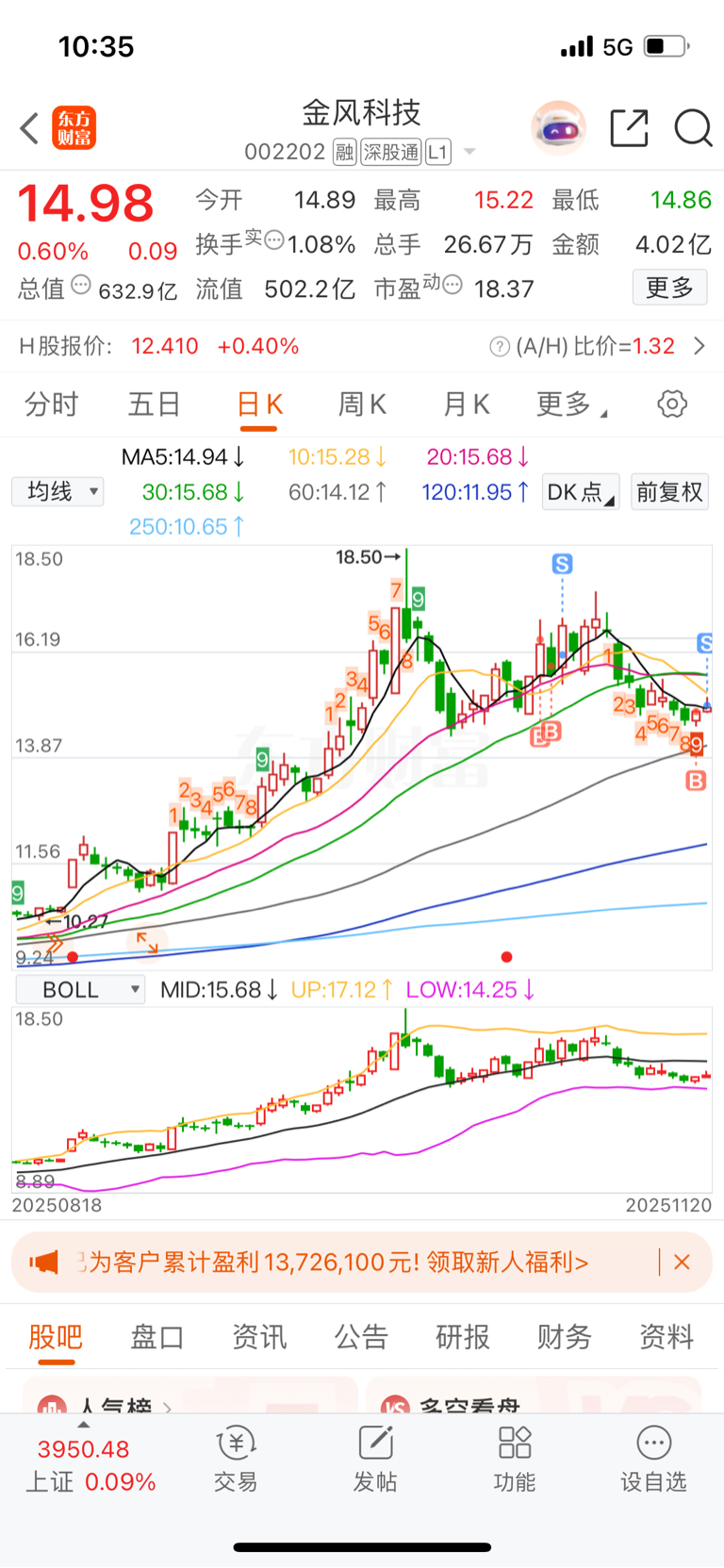This screenshot has width=724, height=1568.
Task: Tap the red B marker at chart right
Action: (696, 780)
